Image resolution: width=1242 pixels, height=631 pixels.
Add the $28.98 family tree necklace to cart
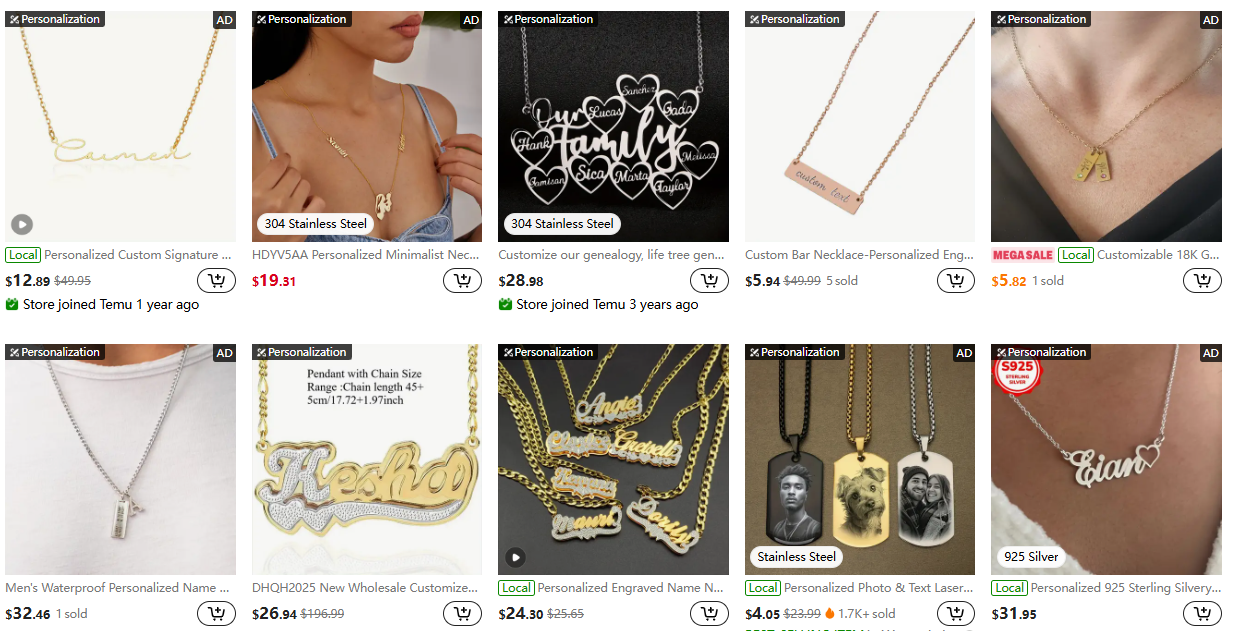pos(709,281)
